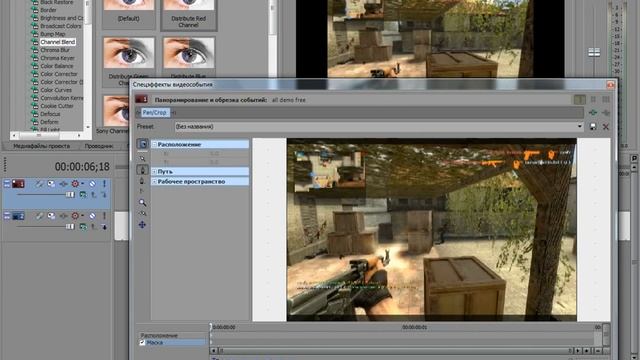
Task: Toggle Mute on video track 2
Action: tap(93, 216)
